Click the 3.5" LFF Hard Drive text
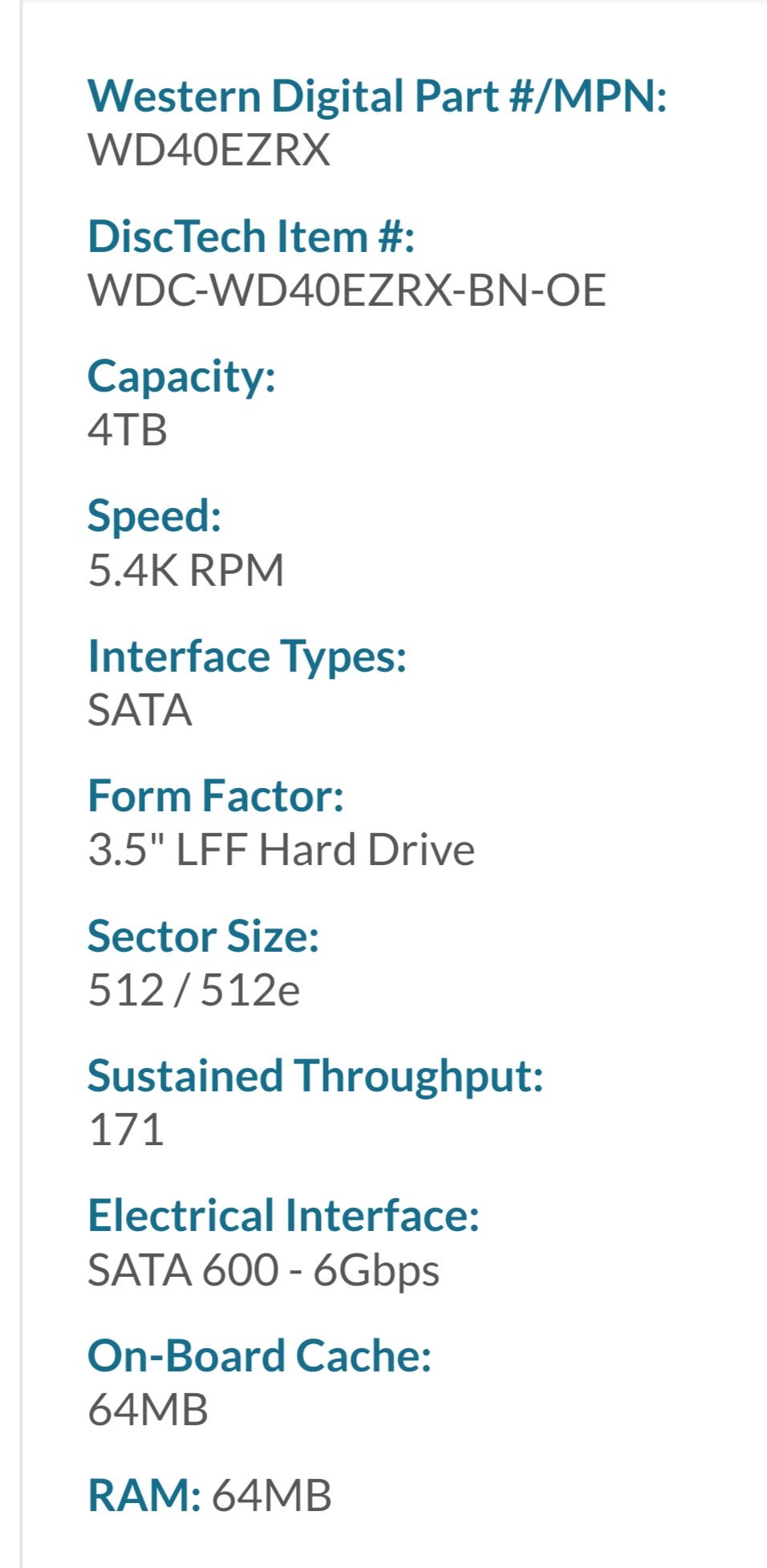 pos(281,849)
